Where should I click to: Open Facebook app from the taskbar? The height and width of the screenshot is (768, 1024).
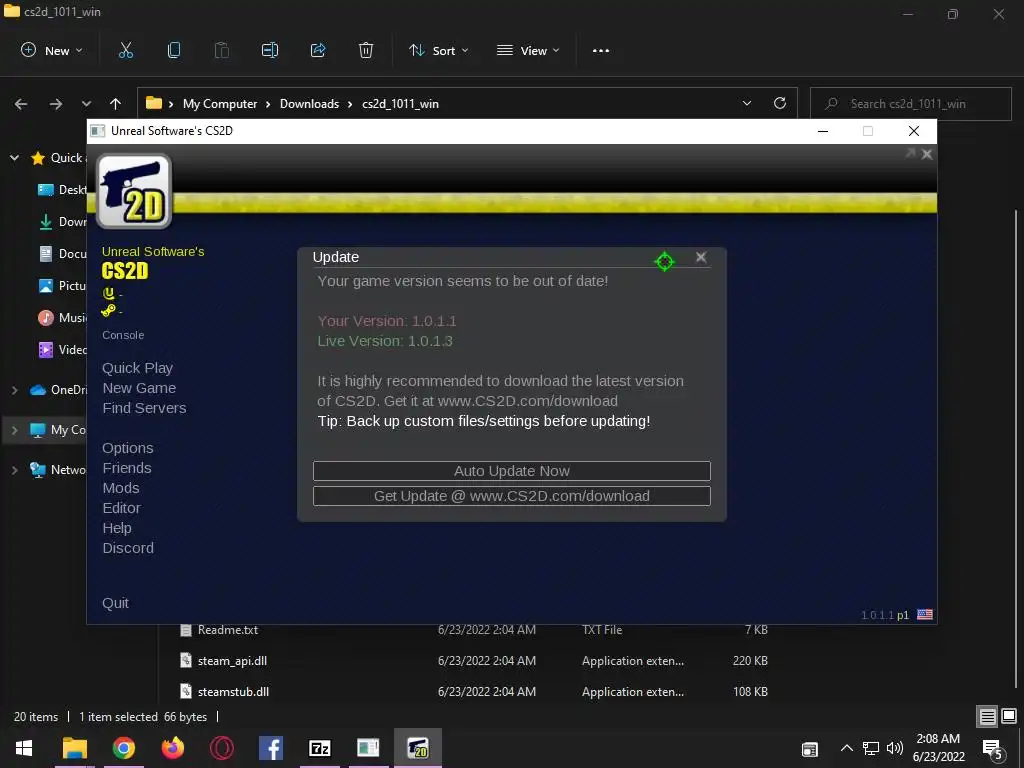point(270,748)
